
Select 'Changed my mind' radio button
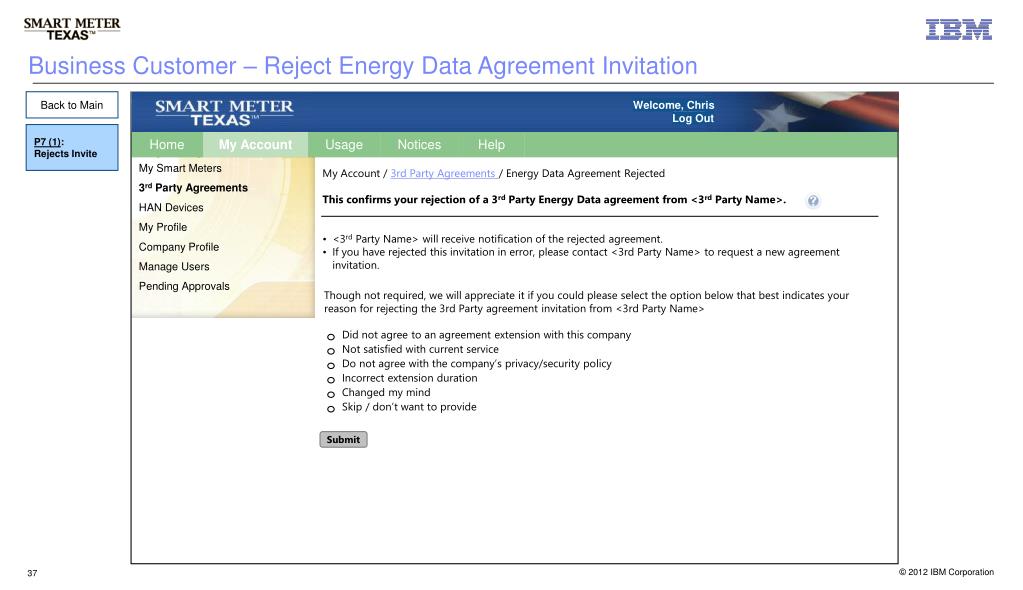point(331,394)
